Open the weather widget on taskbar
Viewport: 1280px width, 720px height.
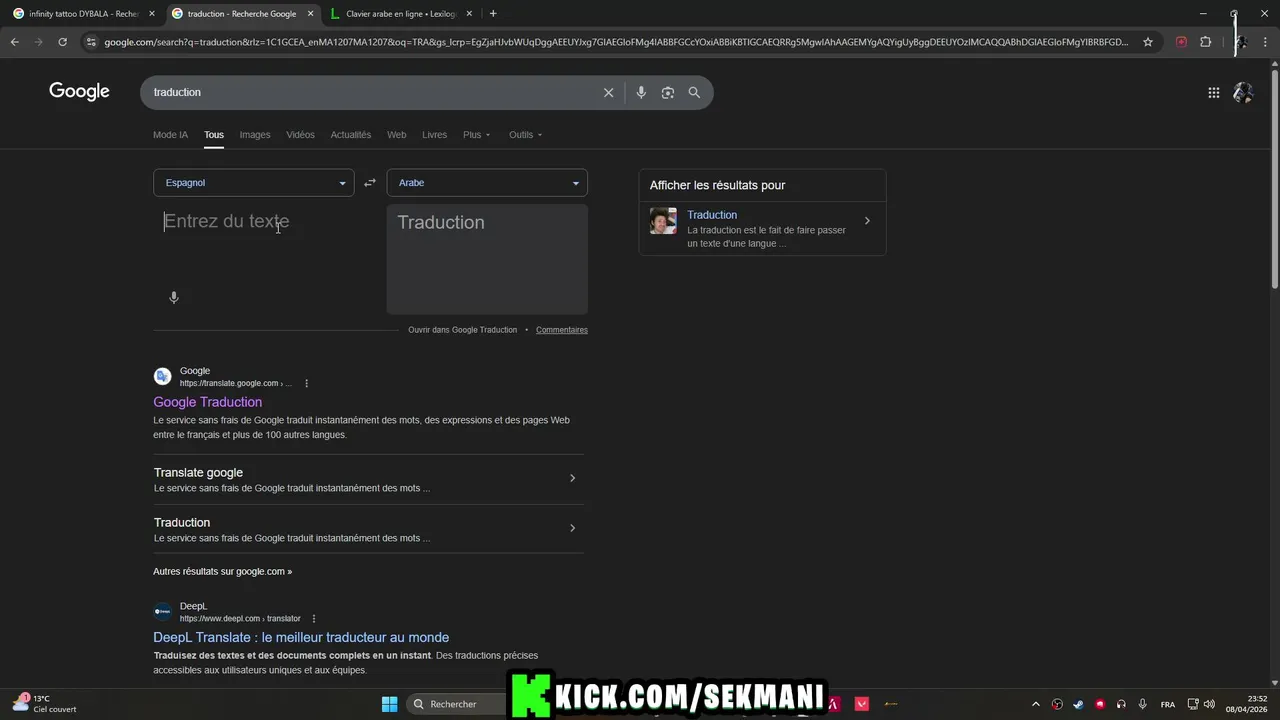point(44,704)
